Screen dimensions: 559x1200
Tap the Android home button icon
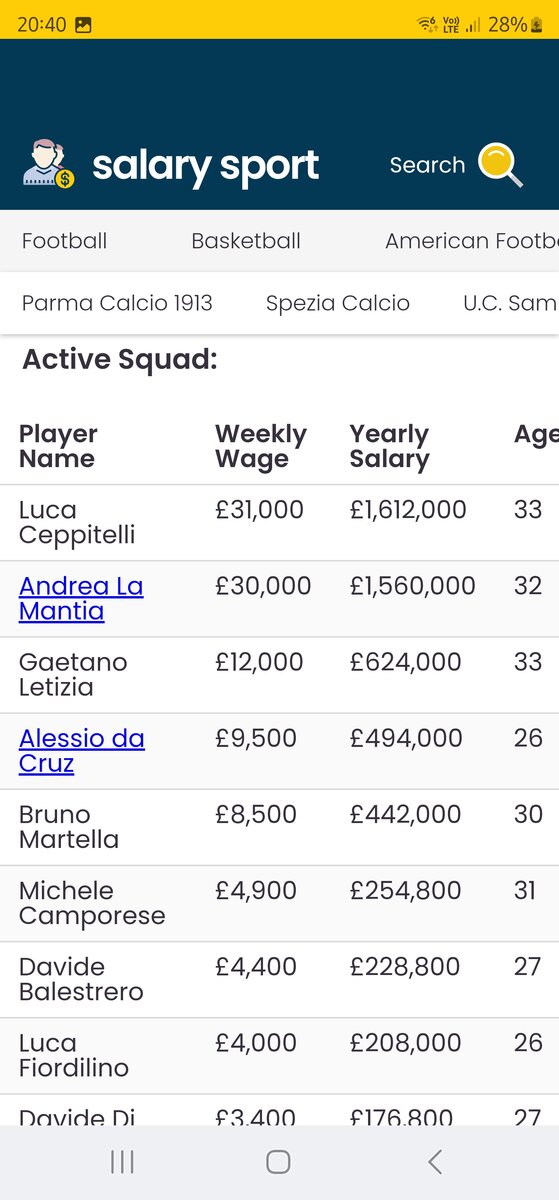[278, 1161]
